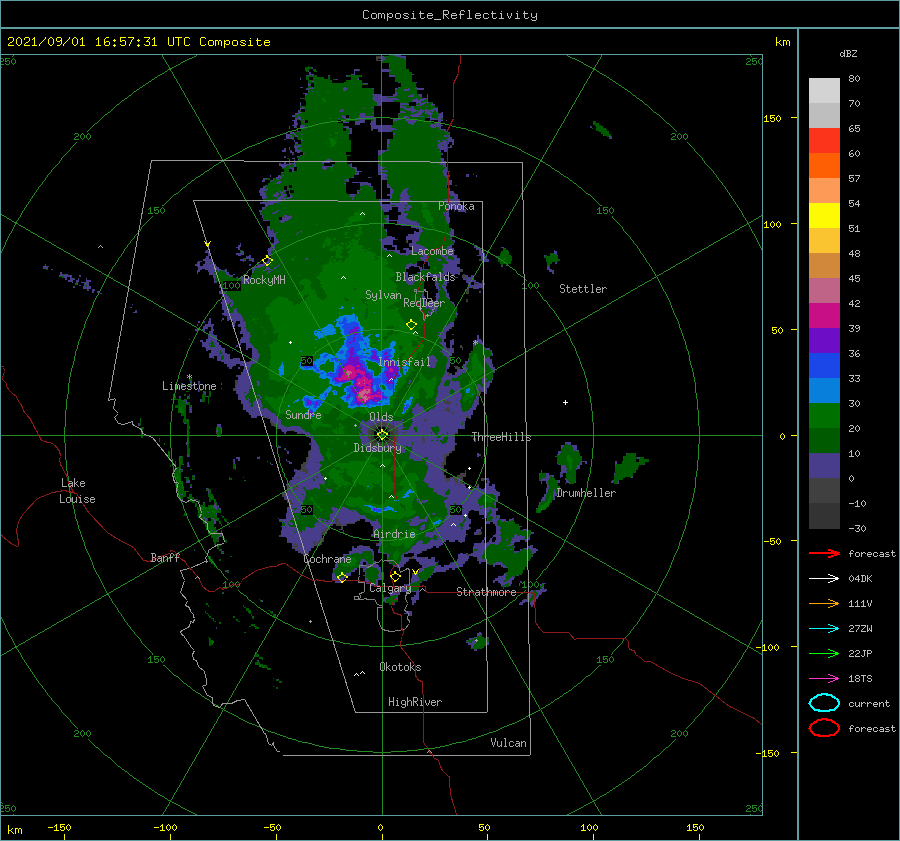
Task: Click the Vulcan label
Action: 508,743
